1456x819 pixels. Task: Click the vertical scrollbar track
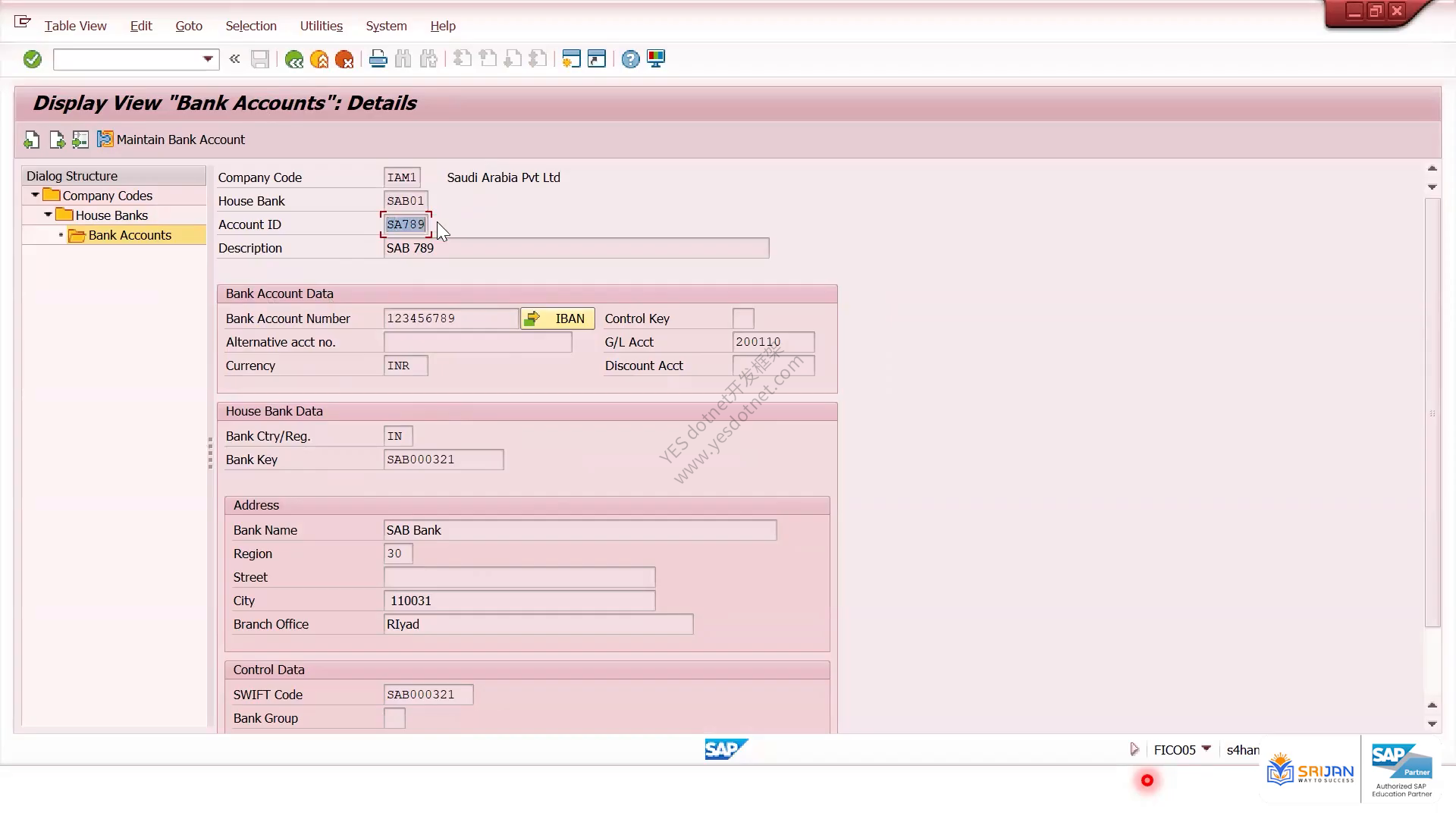(1432, 413)
